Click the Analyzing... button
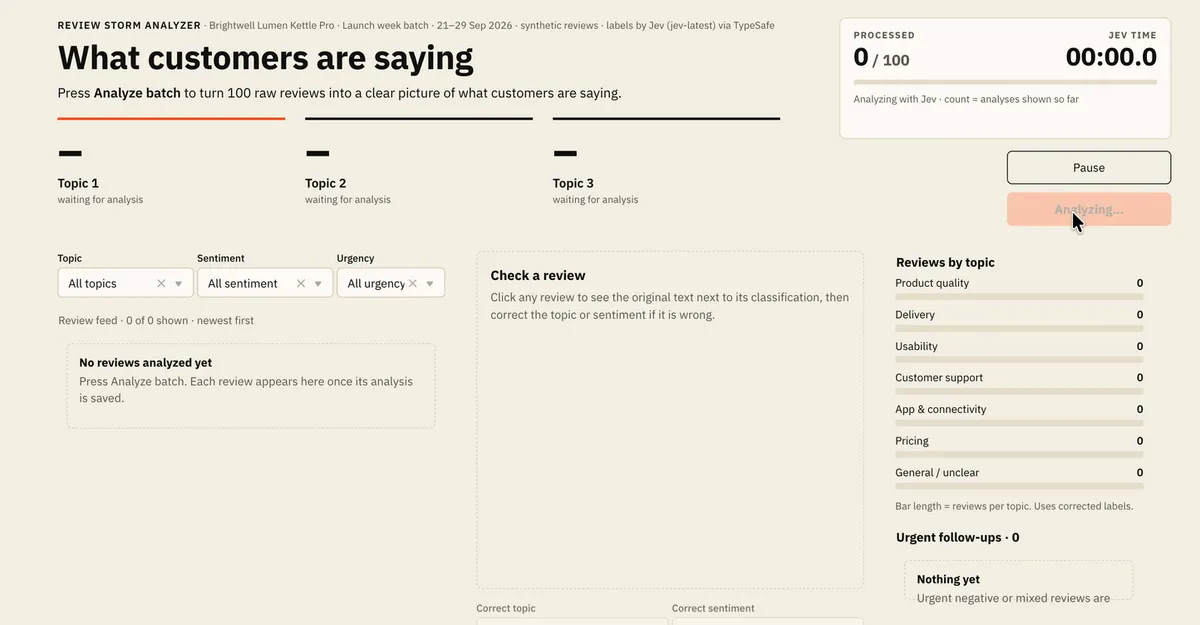Viewport: 1200px width, 625px height. [x=1089, y=210]
